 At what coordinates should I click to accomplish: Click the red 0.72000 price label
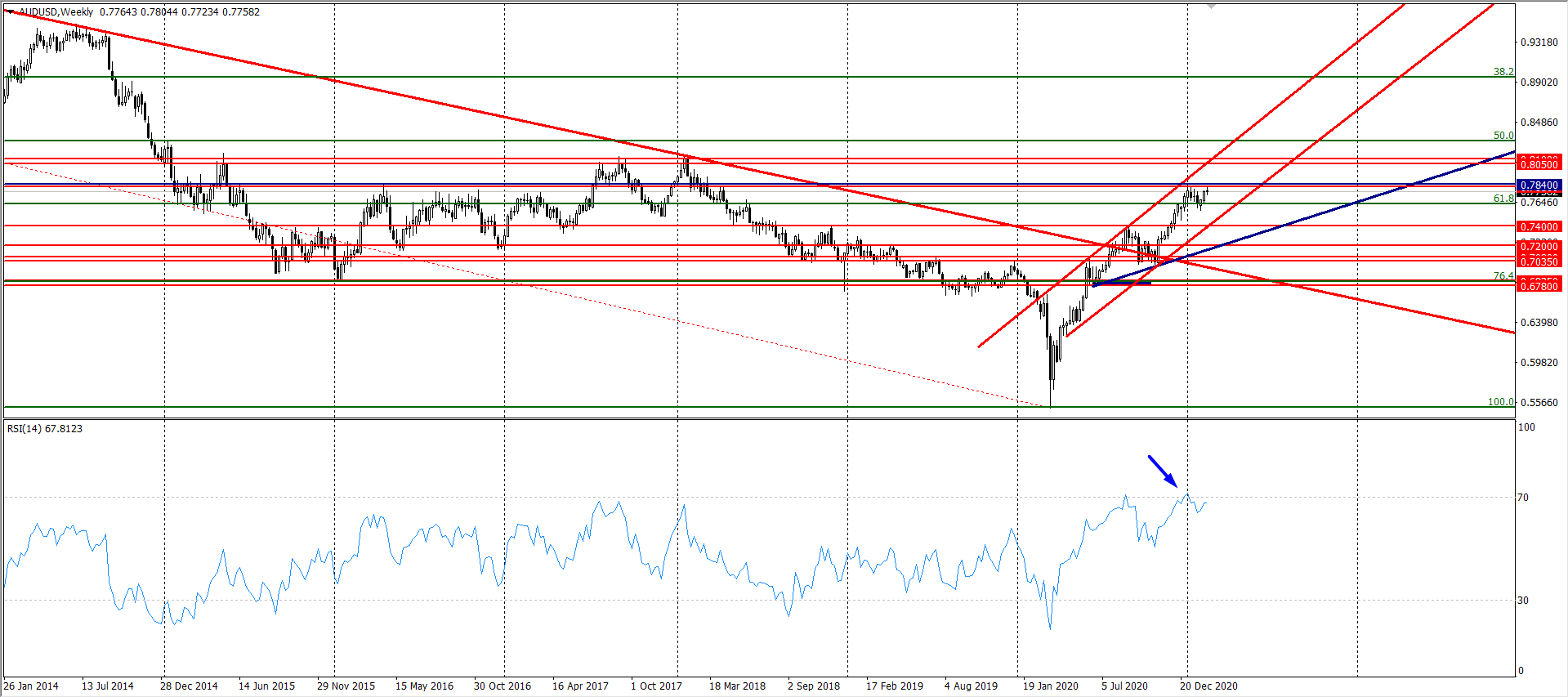(x=1539, y=246)
